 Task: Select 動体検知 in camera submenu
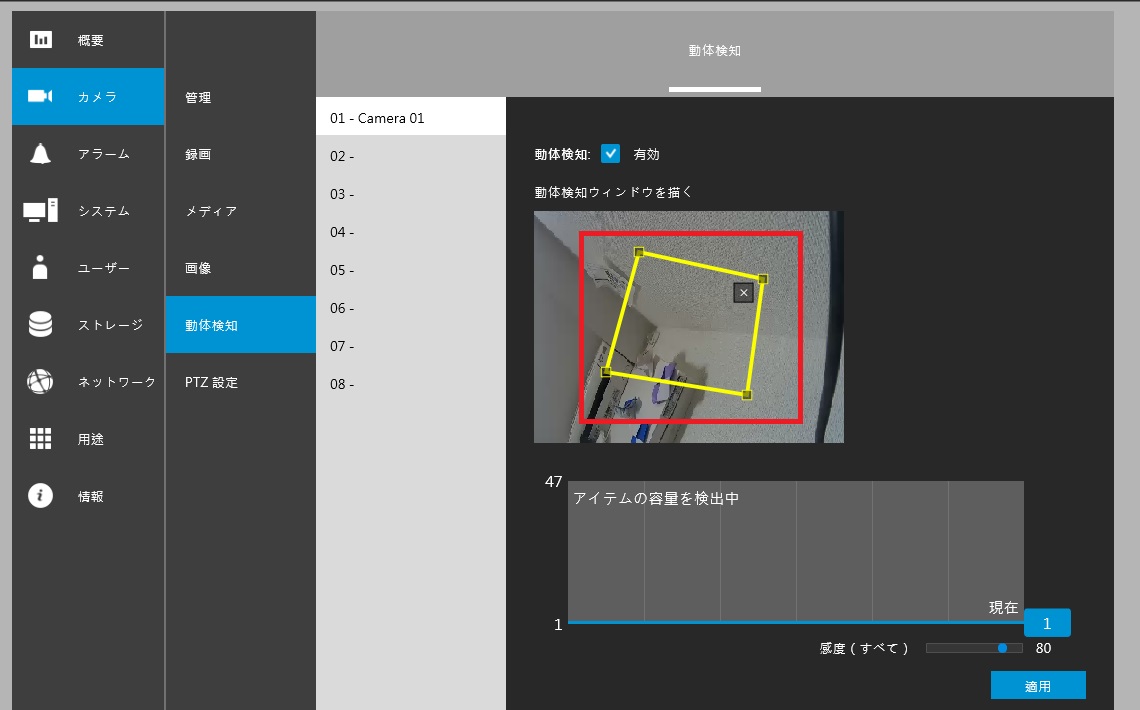pos(241,325)
